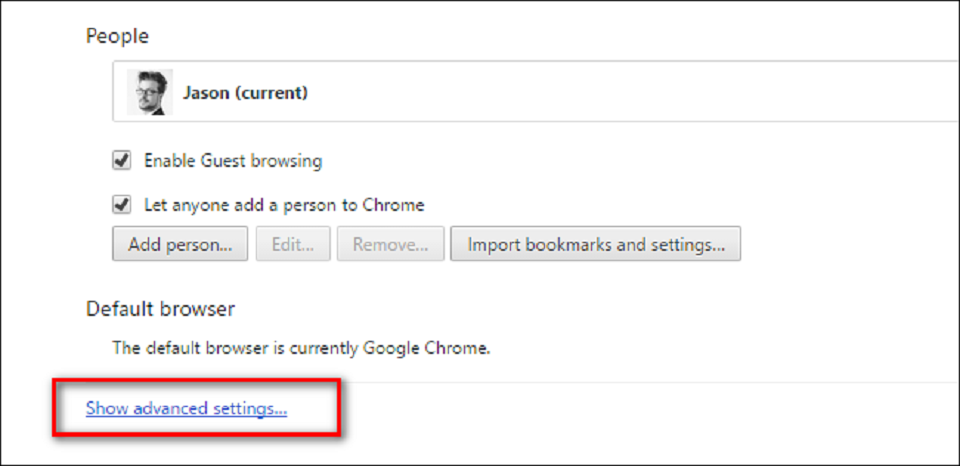Click the default browser status sentence
This screenshot has height=466, width=960.
pyautogui.click(x=301, y=349)
